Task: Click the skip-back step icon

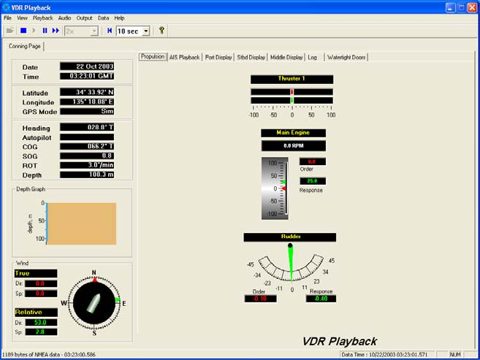Action: 109,31
